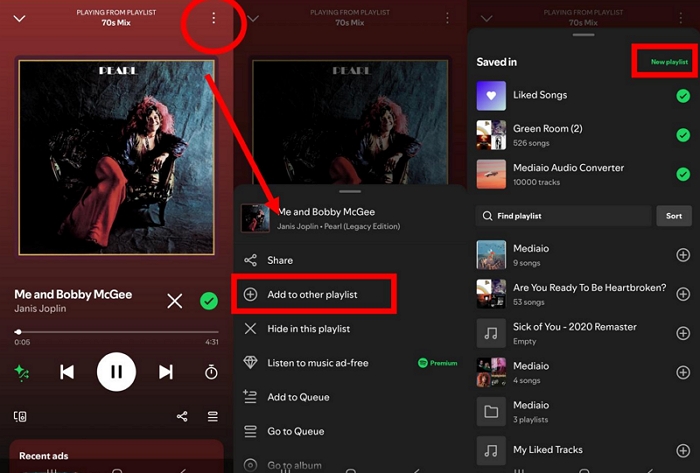Tap the magnifier icon in Find playlist
This screenshot has height=473, width=700.
coord(487,216)
